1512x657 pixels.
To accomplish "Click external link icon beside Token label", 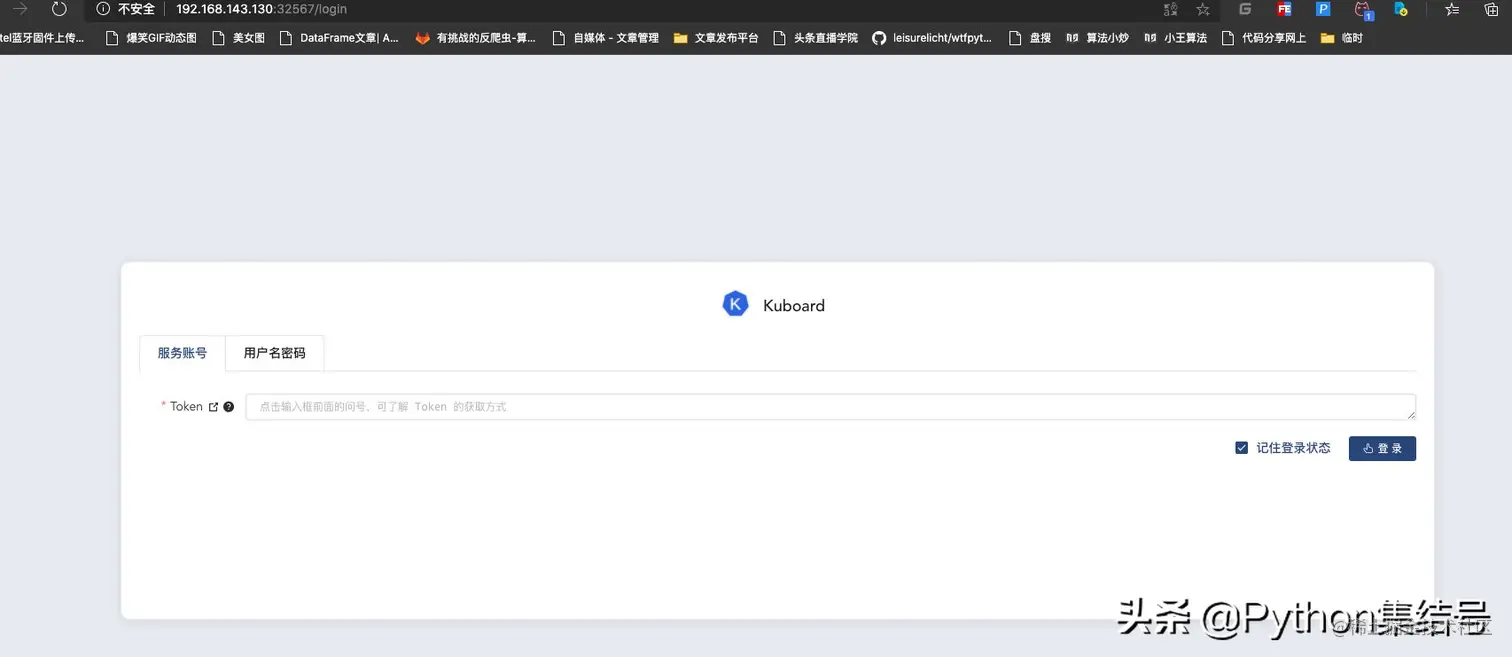I will tap(211, 406).
